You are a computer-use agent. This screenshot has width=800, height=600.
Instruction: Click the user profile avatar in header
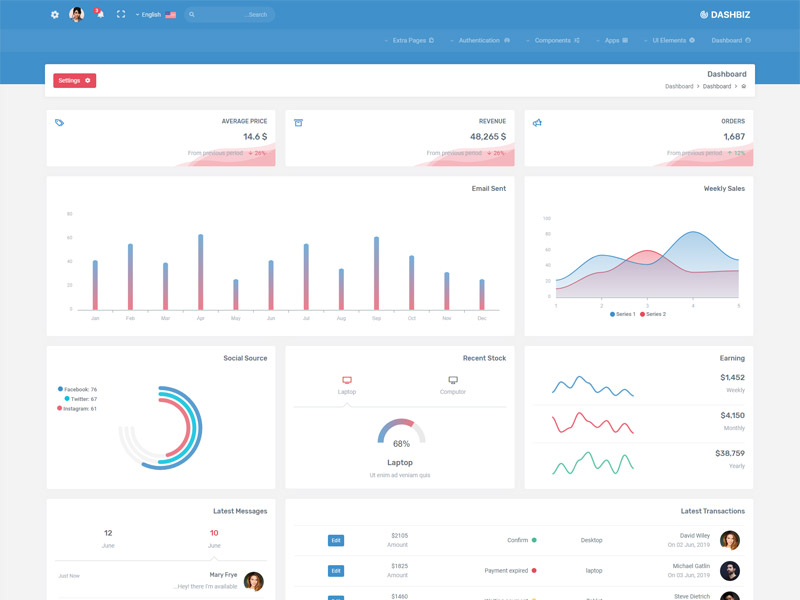click(77, 15)
